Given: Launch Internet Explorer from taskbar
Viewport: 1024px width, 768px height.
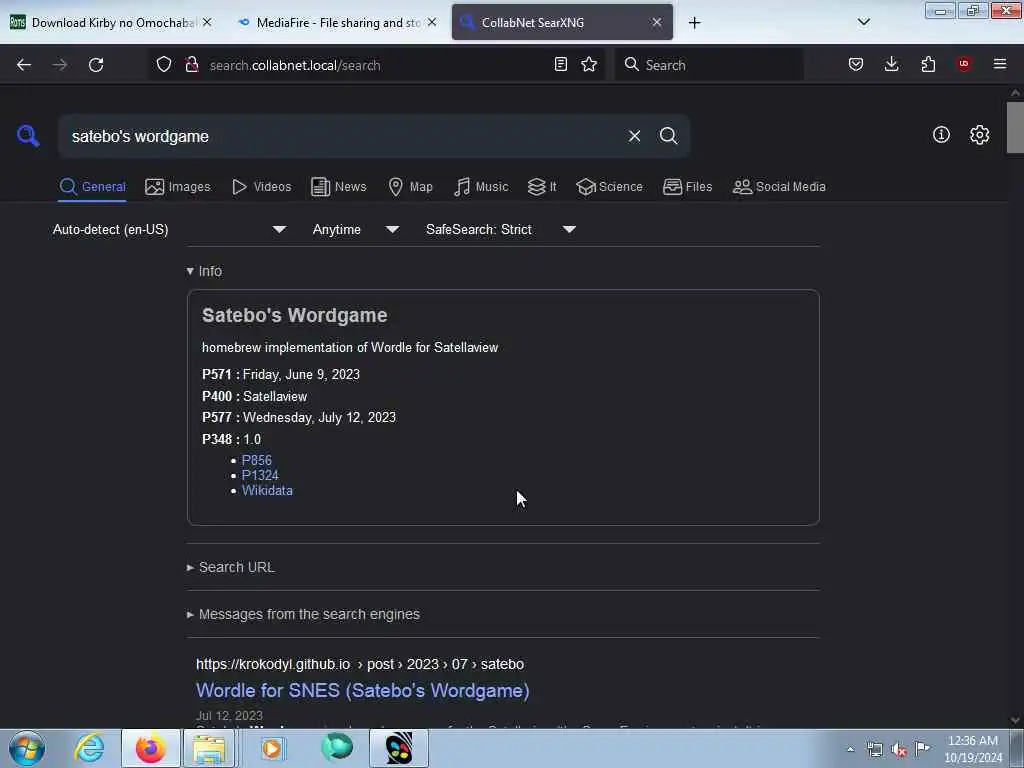Looking at the screenshot, I should (89, 748).
